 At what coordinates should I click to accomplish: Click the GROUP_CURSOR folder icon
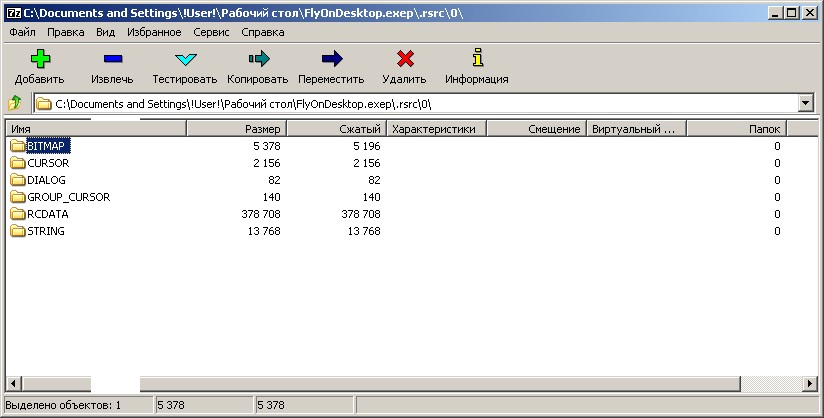click(x=18, y=197)
